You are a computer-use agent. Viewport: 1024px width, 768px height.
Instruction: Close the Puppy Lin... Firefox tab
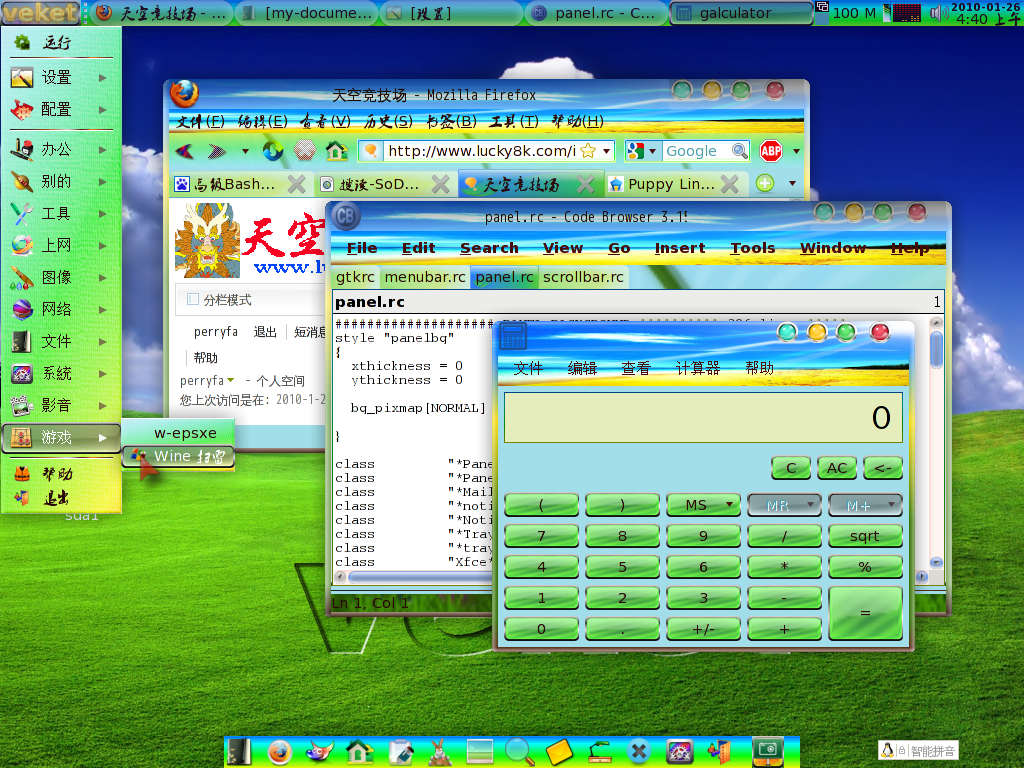729,184
